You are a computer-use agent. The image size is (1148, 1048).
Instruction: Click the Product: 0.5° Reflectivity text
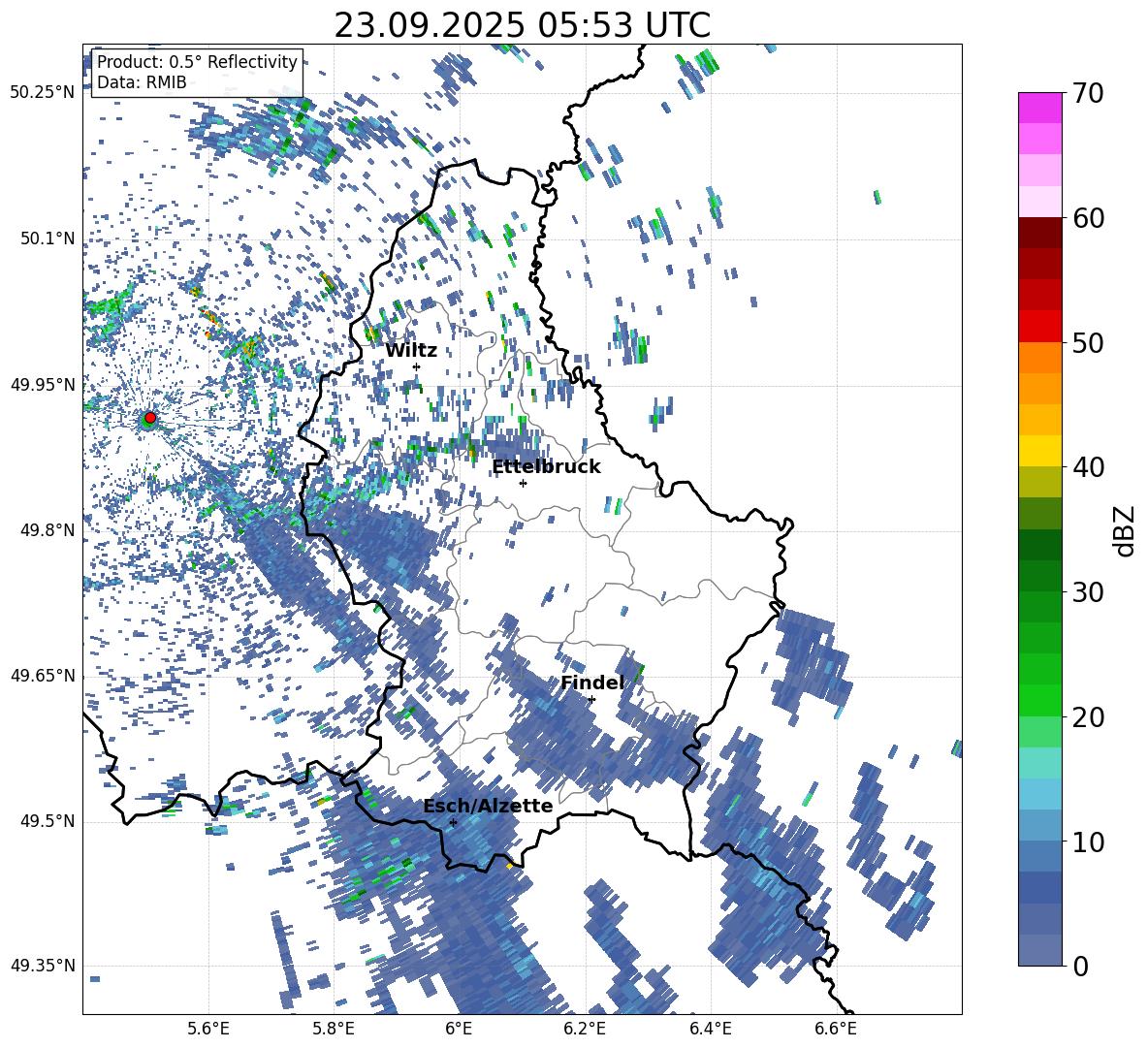(x=197, y=62)
